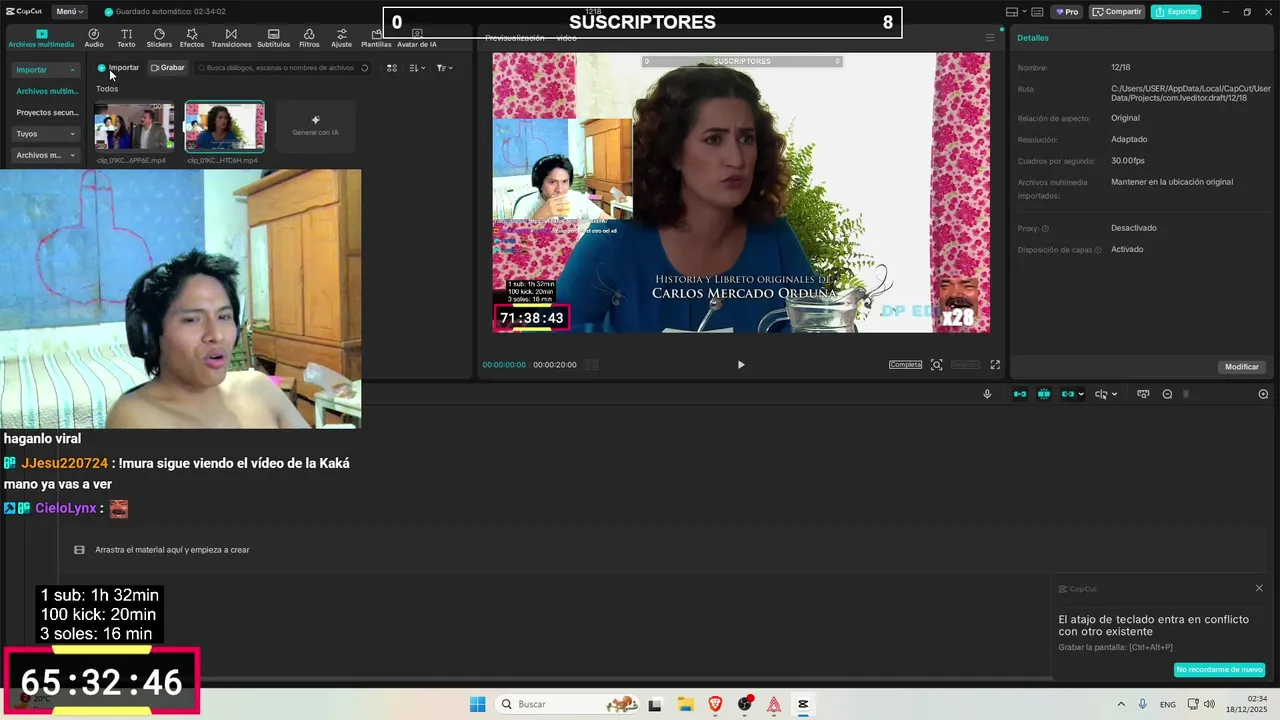The image size is (1280, 720).
Task: Open the Audio panel
Action: click(94, 38)
